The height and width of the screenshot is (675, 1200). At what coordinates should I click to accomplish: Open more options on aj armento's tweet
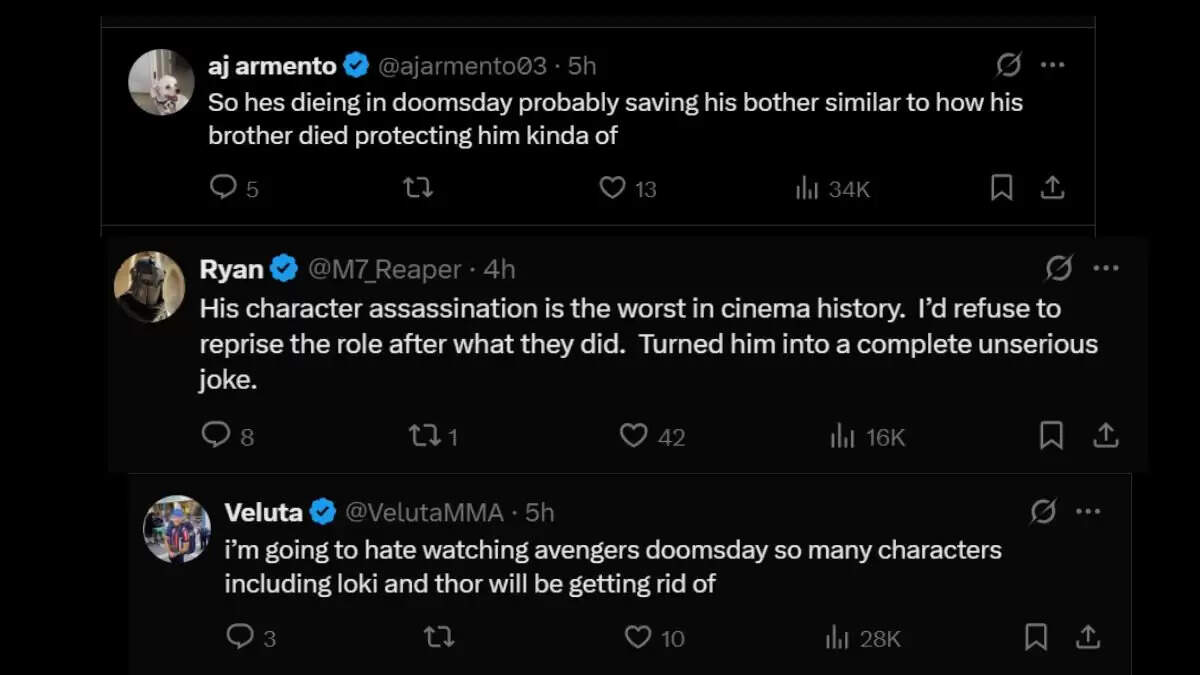pyautogui.click(x=1052, y=66)
